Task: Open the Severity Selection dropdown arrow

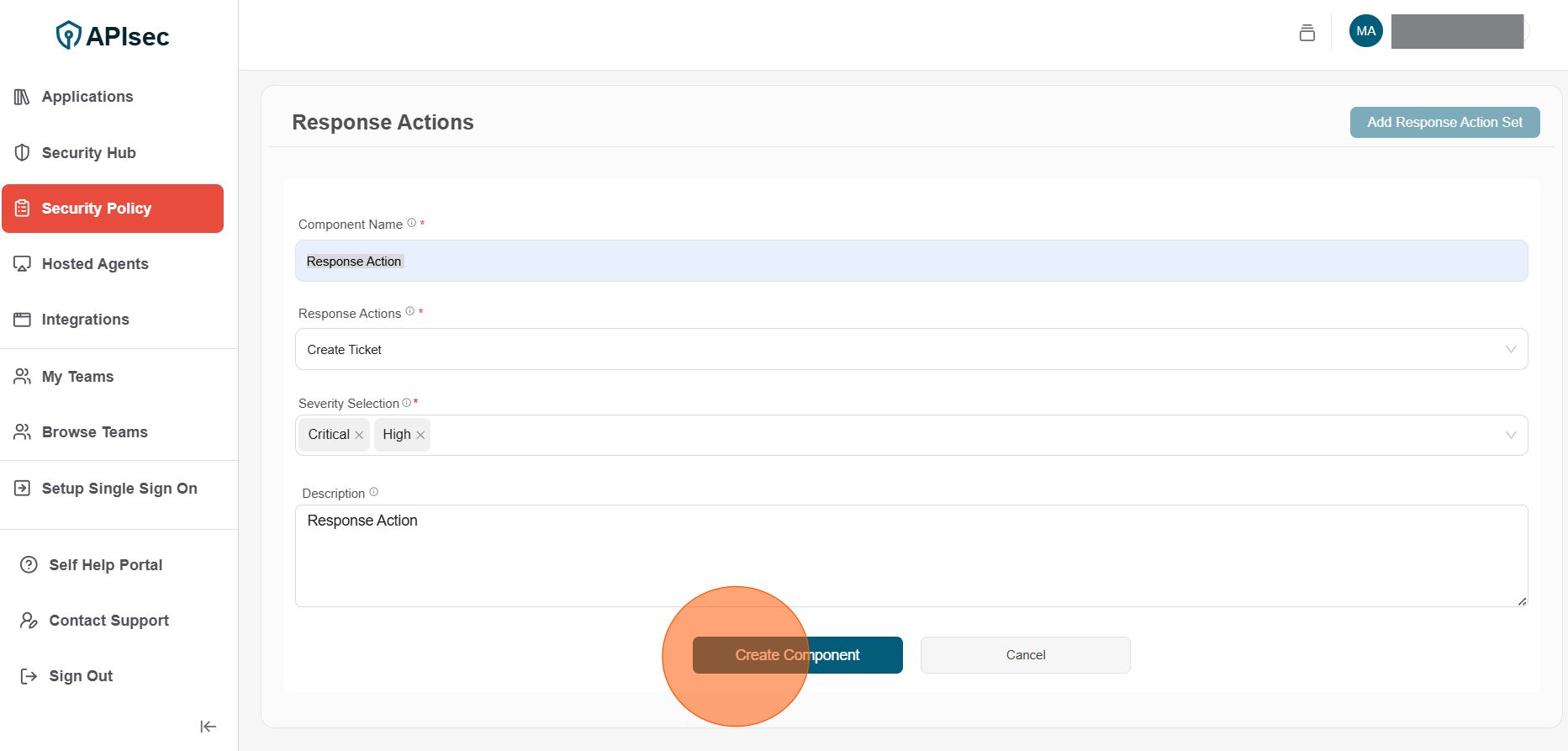Action: click(x=1510, y=435)
